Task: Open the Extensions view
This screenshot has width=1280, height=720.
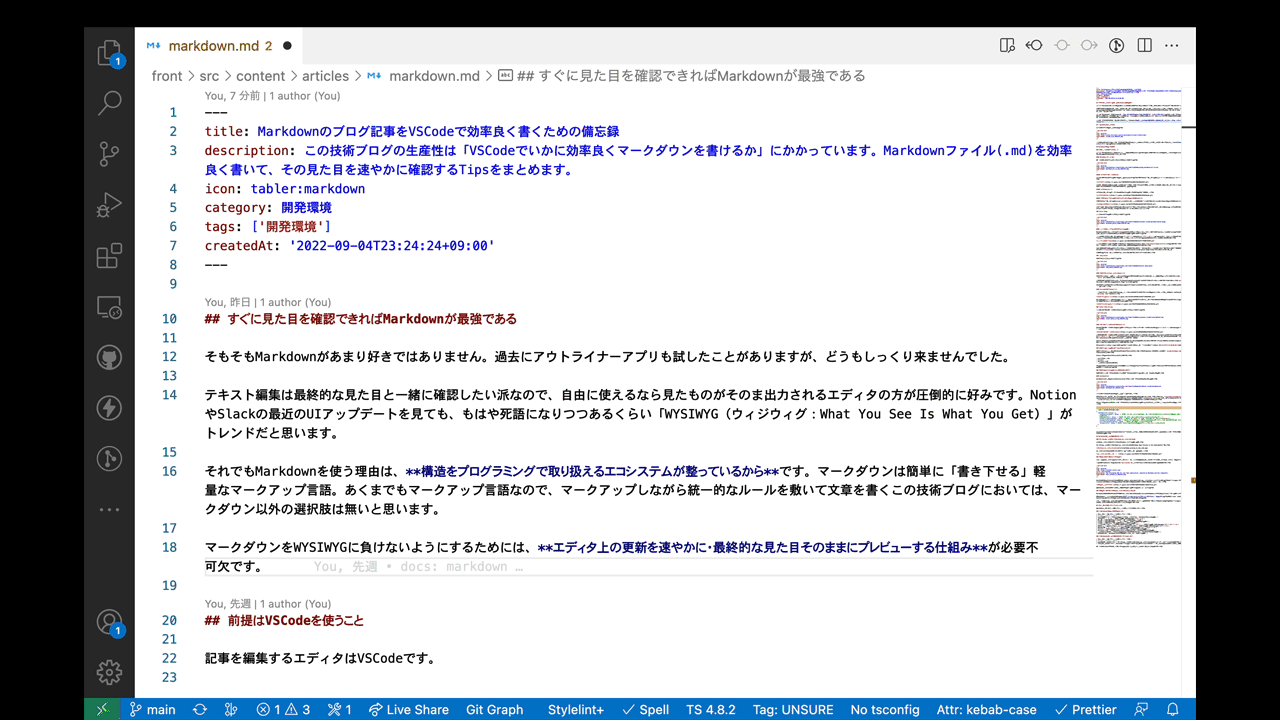Action: click(x=109, y=256)
